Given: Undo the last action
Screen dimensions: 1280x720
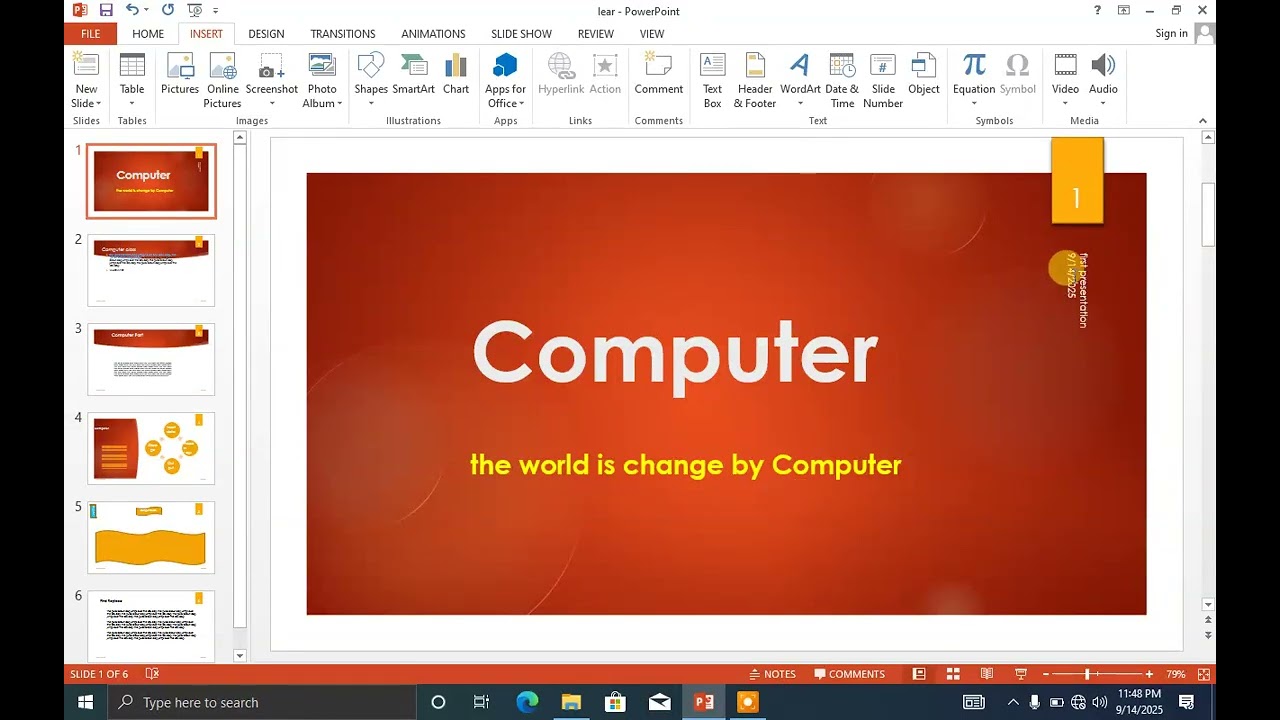Looking at the screenshot, I should click(132, 10).
